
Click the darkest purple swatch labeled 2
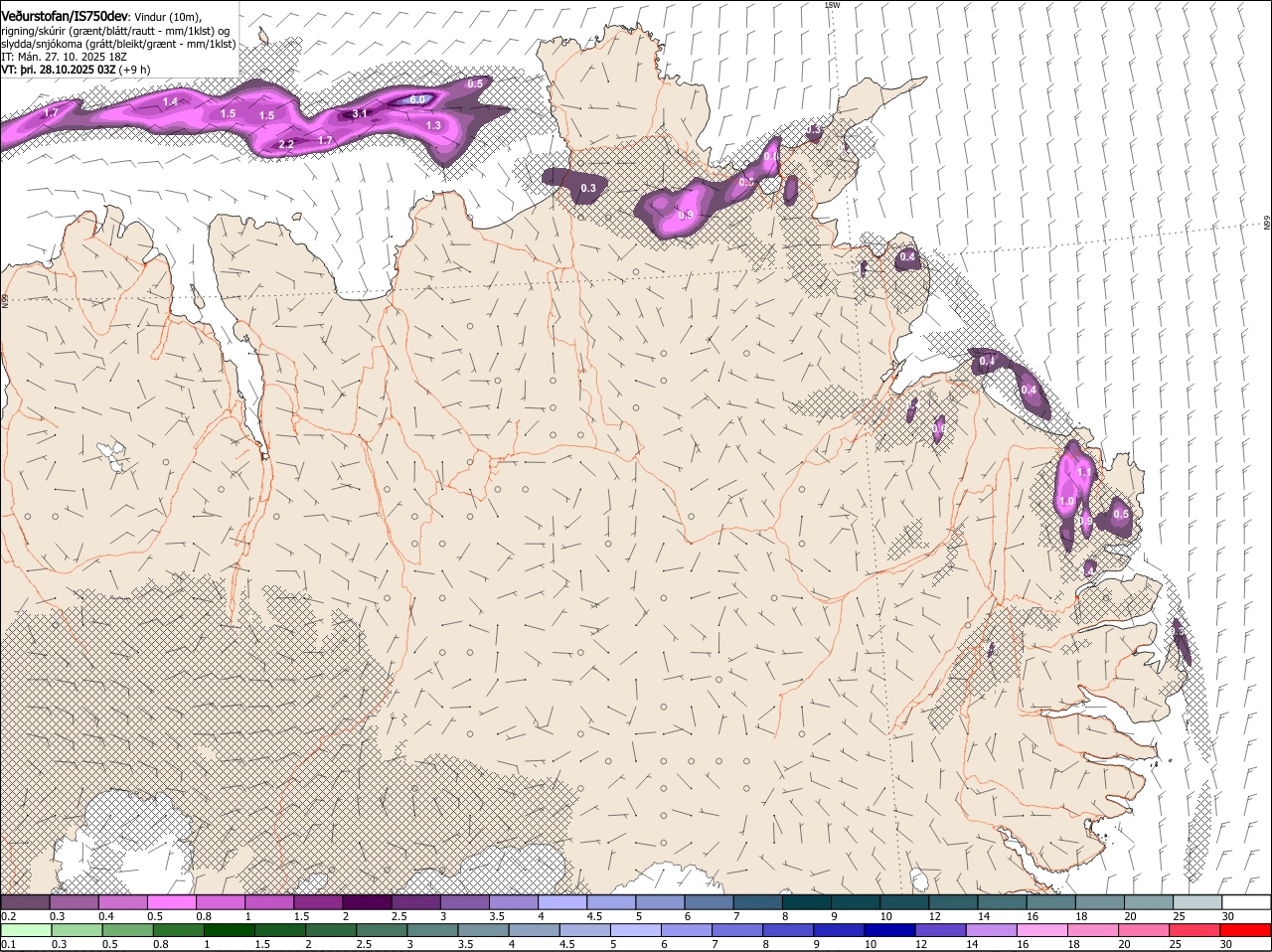tap(367, 902)
